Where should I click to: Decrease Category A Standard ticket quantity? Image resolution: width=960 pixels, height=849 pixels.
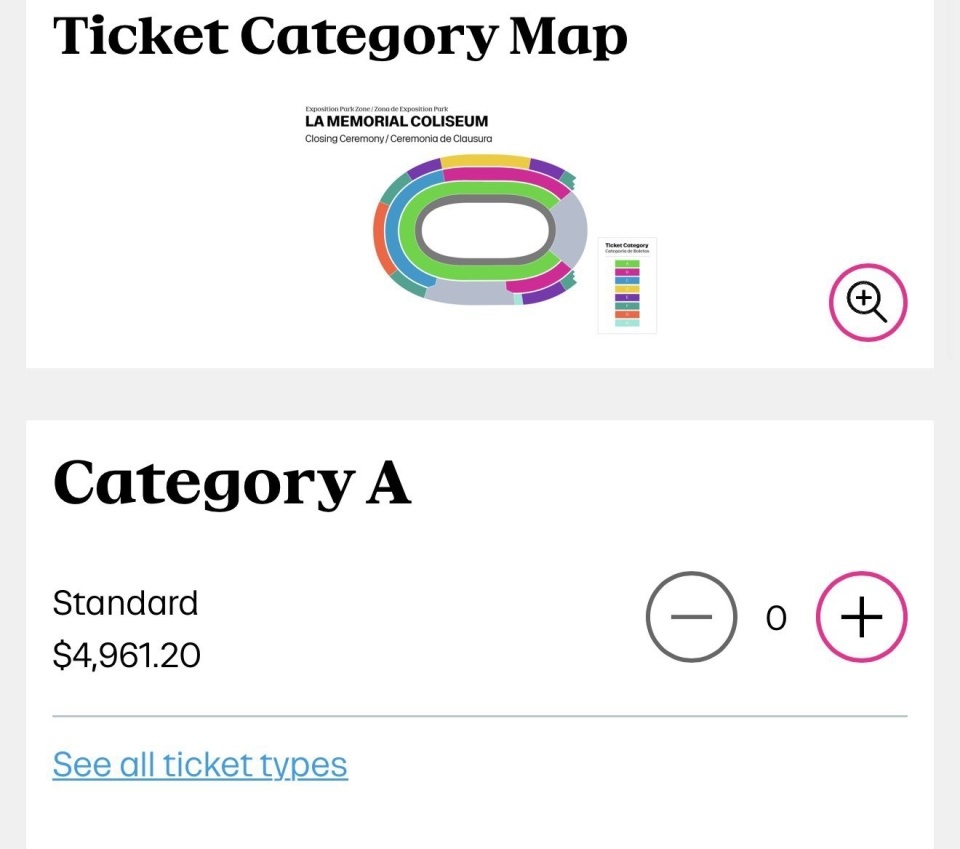691,617
